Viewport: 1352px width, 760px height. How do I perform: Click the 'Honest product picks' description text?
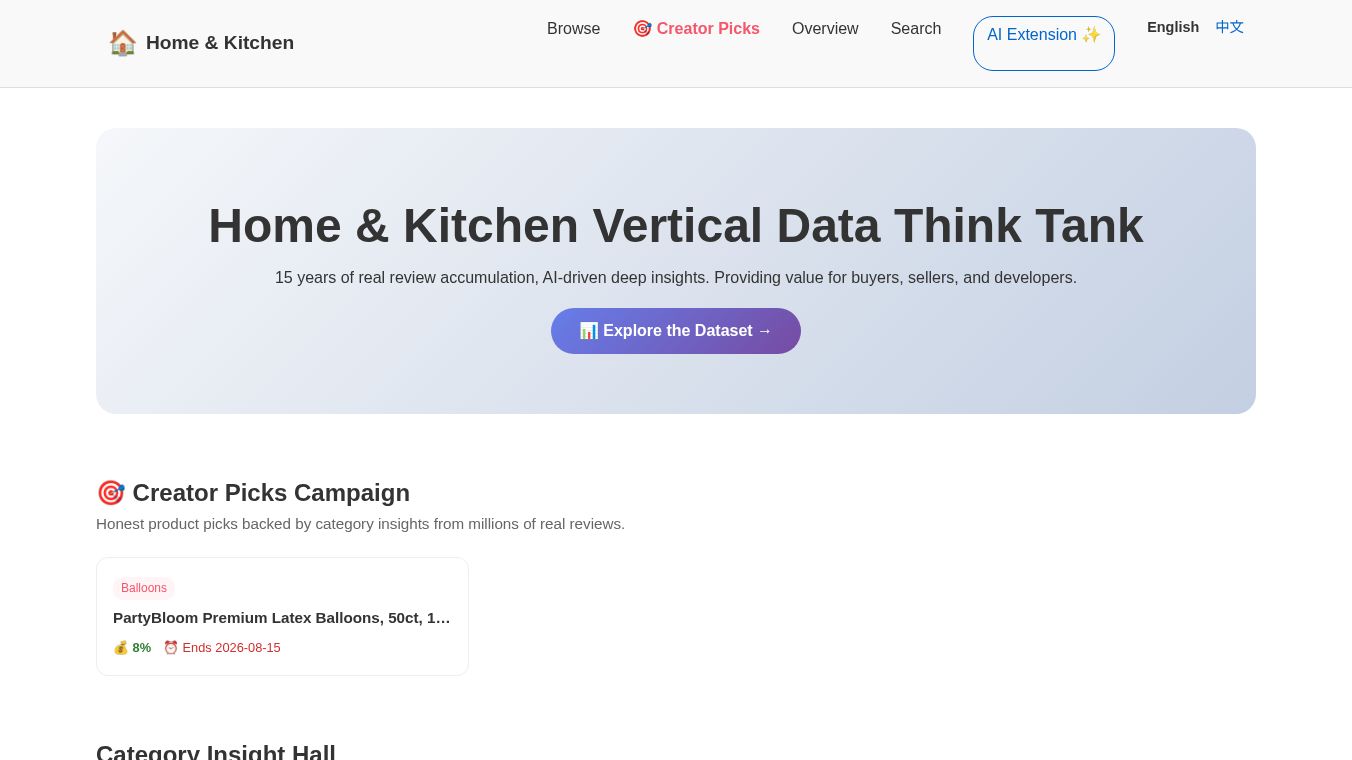360,524
